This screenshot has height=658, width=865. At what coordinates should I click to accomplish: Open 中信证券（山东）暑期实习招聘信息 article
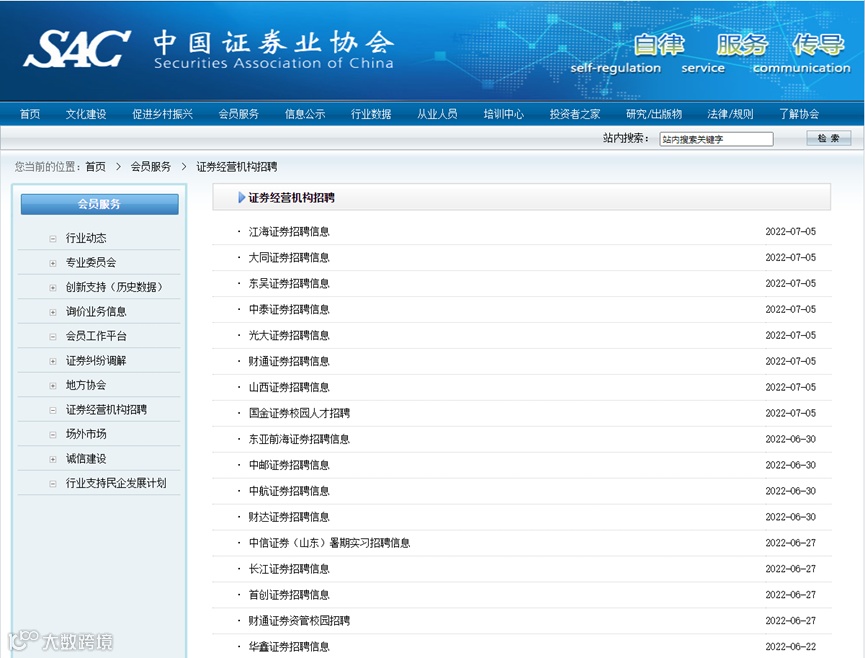click(x=329, y=543)
